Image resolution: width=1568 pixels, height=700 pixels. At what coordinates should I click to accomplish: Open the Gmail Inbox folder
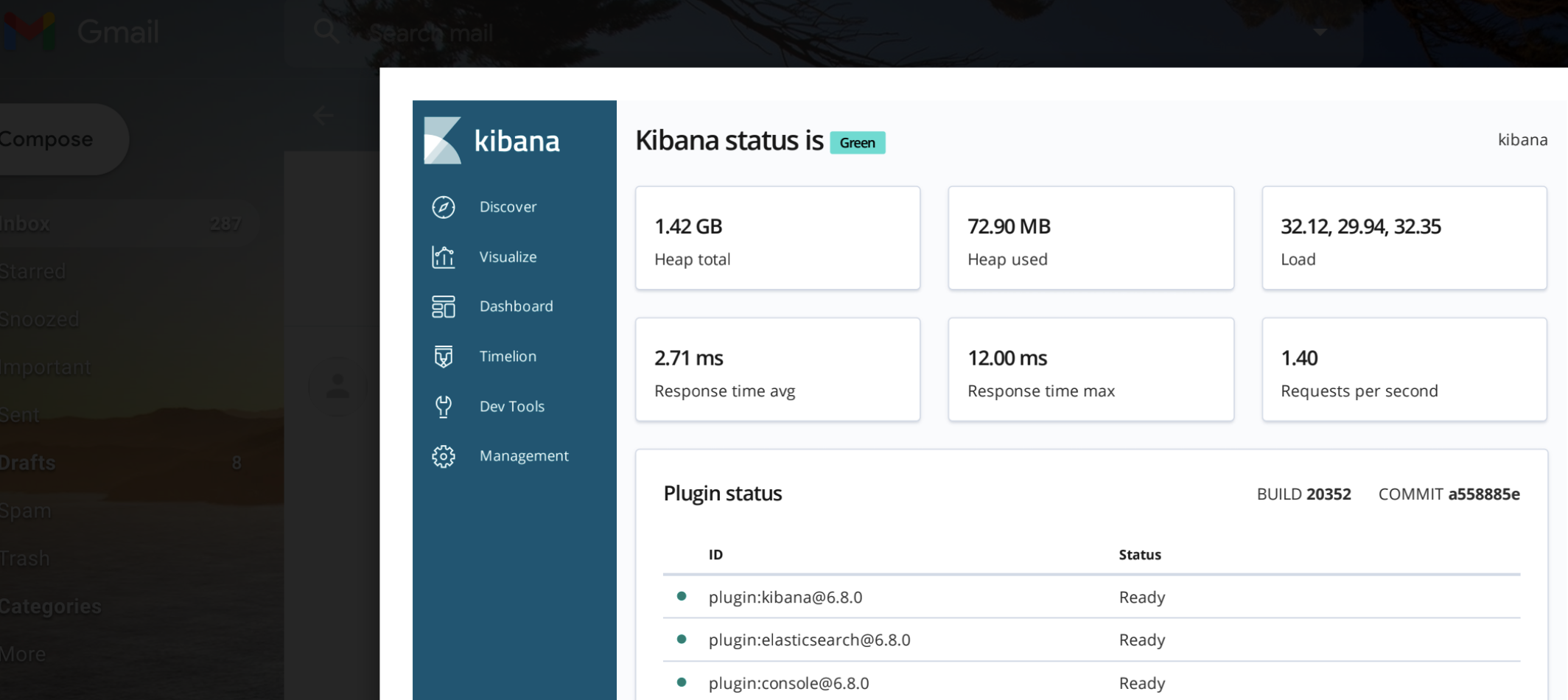129,223
